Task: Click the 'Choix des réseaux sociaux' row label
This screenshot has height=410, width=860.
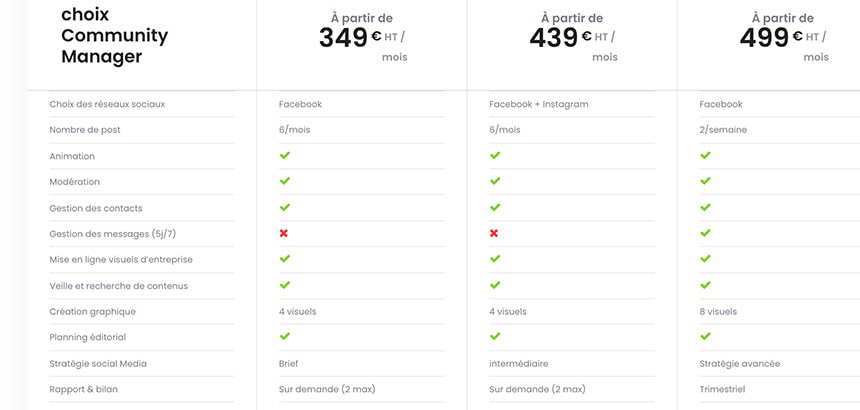Action: point(107,104)
